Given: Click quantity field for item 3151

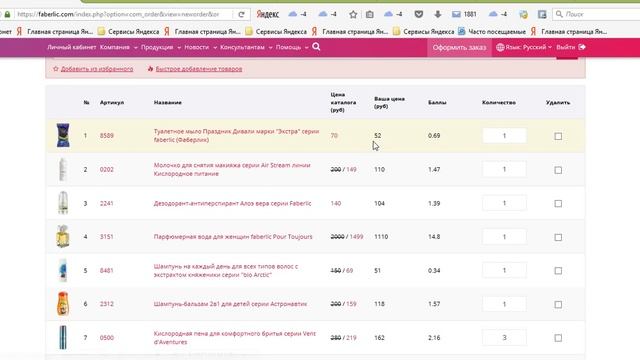Looking at the screenshot, I should (504, 237).
